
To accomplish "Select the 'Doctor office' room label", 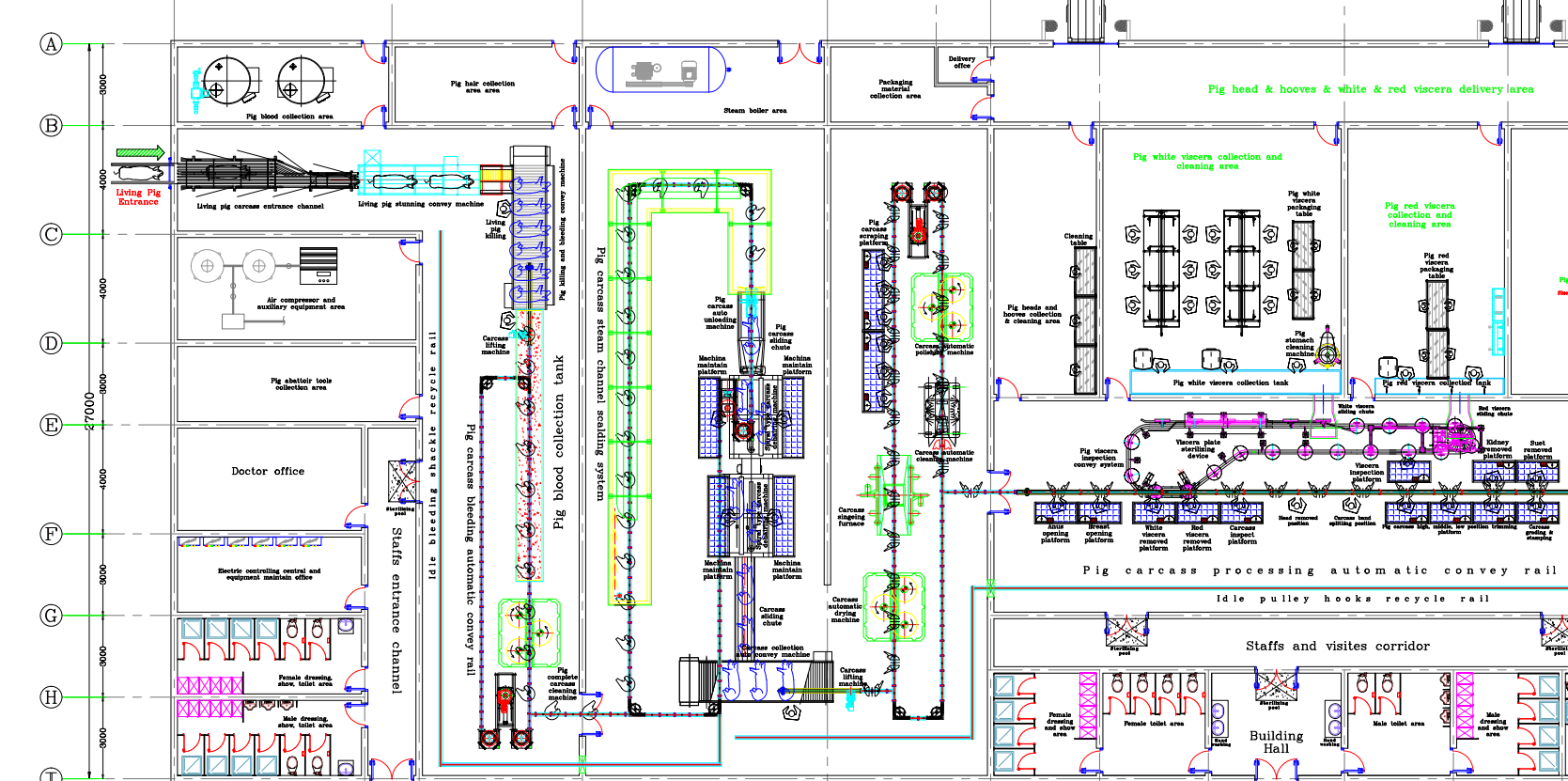I will click(268, 471).
